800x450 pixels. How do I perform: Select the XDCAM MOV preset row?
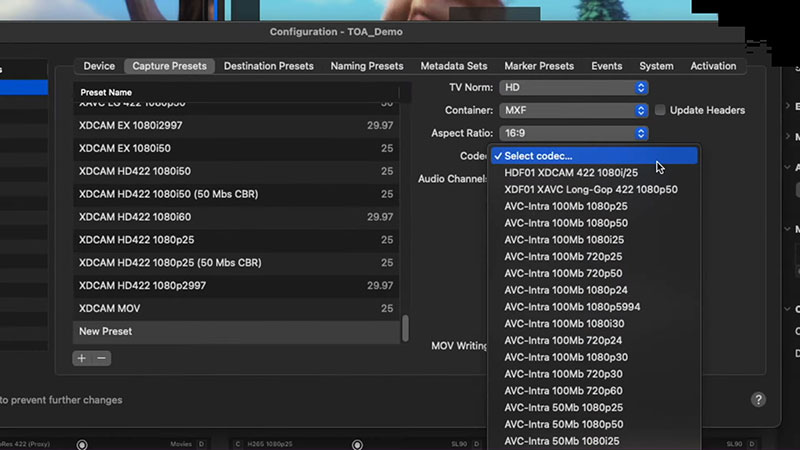[x=236, y=309]
